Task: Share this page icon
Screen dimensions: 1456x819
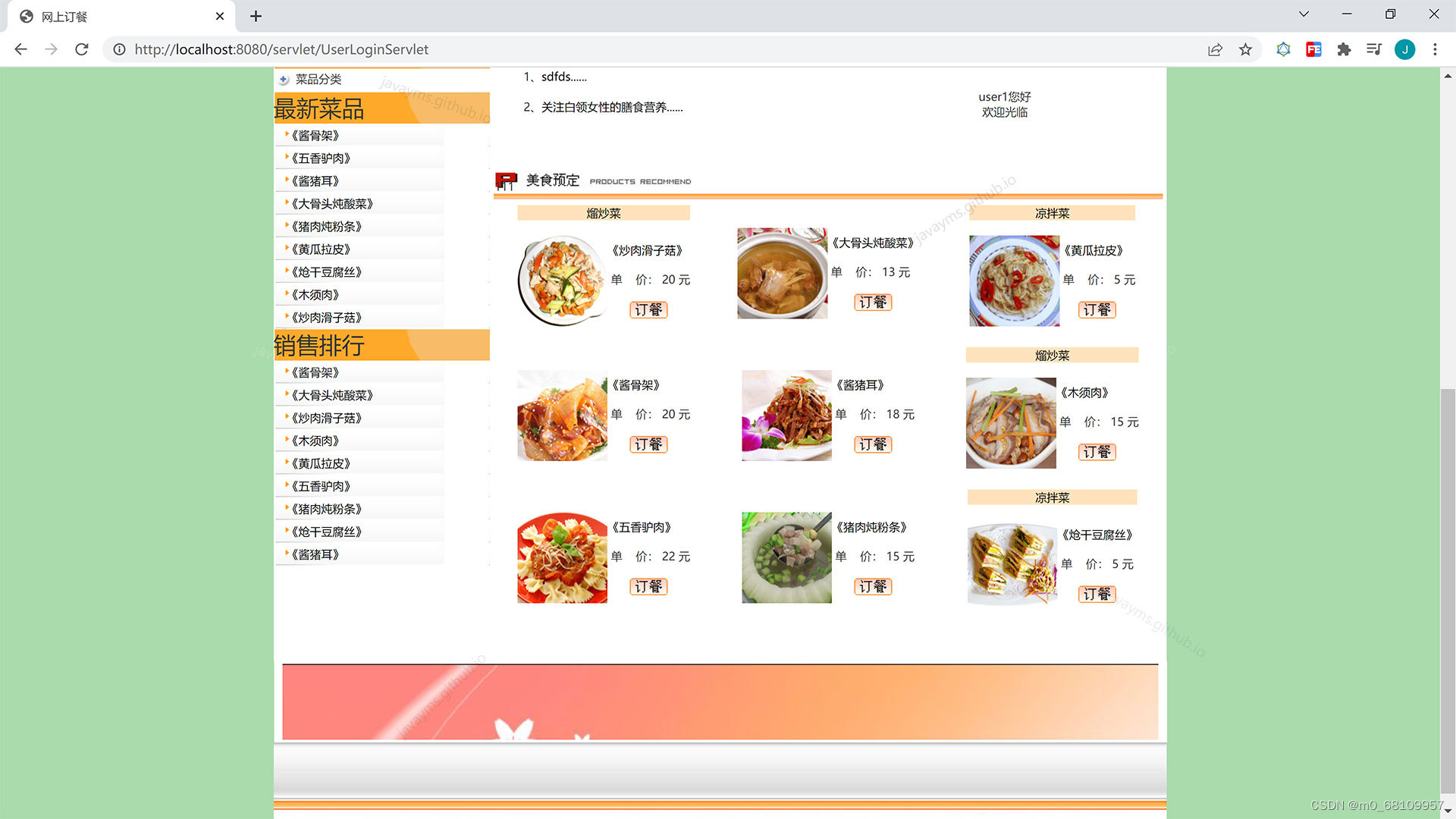Action: [1215, 49]
